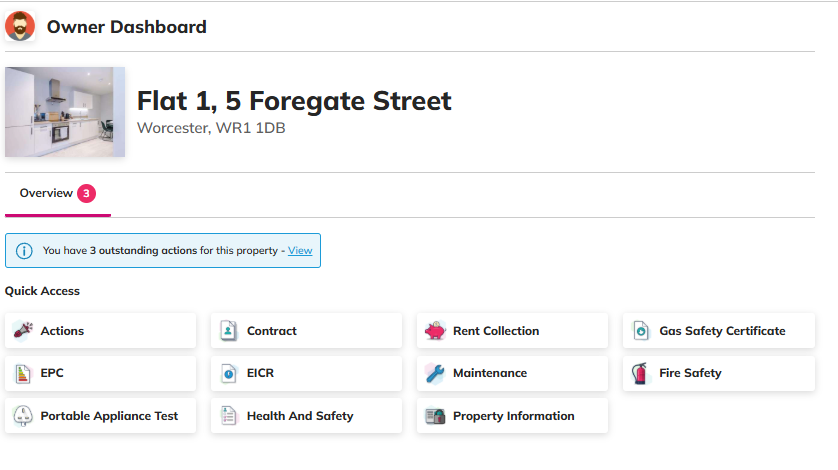
Task: Click the piggy bank Rent Collection icon
Action: coord(435,331)
